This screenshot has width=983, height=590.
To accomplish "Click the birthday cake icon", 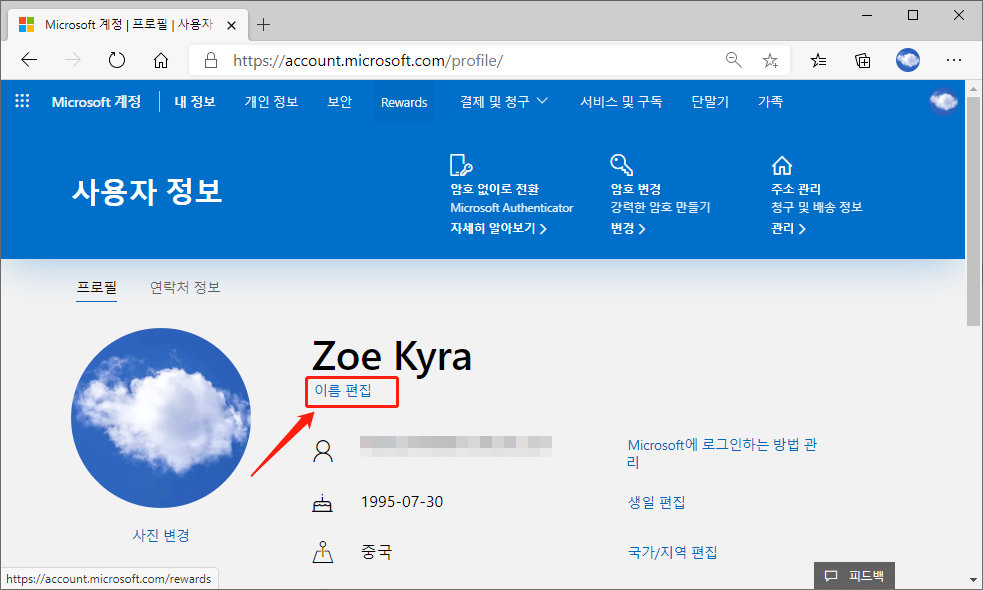I will click(322, 503).
